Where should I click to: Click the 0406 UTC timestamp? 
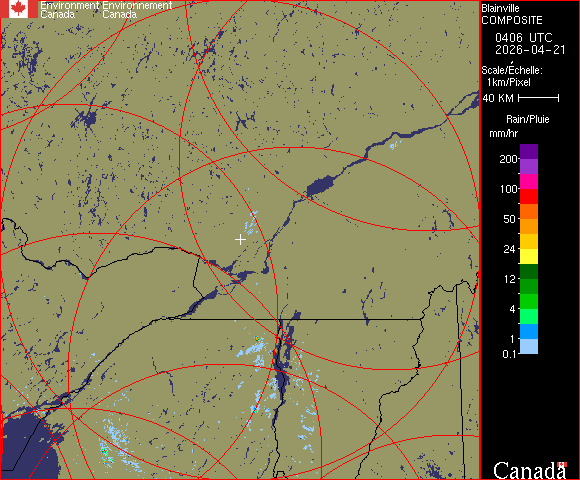[x=523, y=38]
